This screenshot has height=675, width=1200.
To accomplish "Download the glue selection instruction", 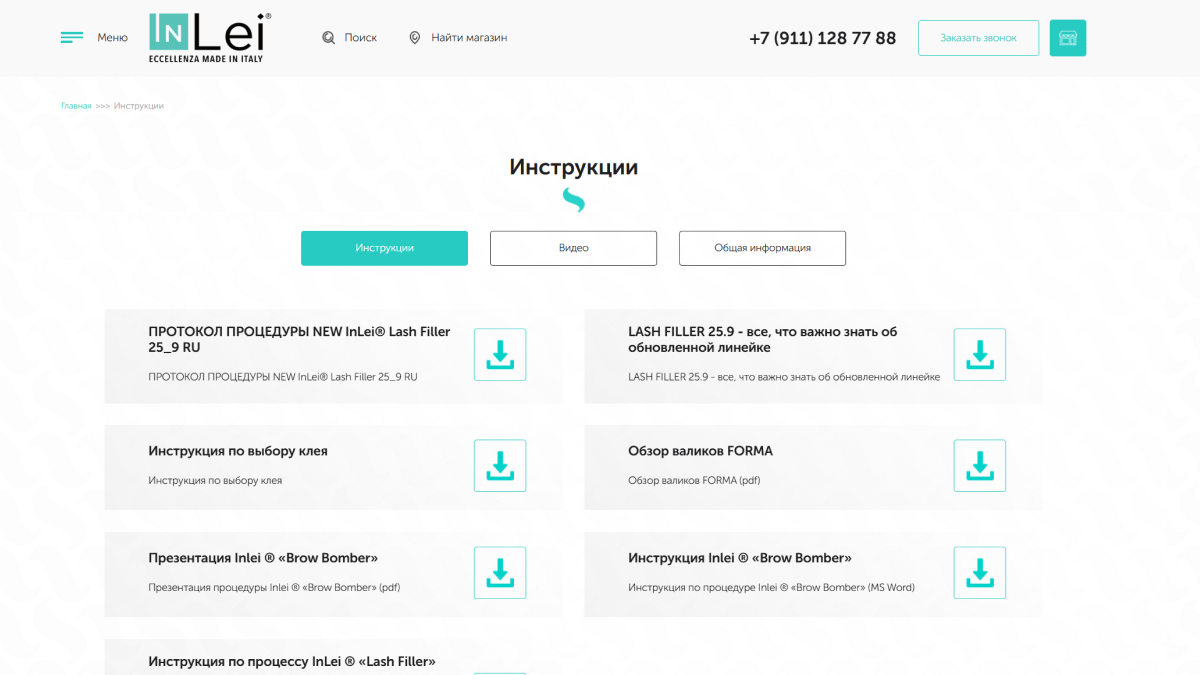I will click(x=500, y=465).
